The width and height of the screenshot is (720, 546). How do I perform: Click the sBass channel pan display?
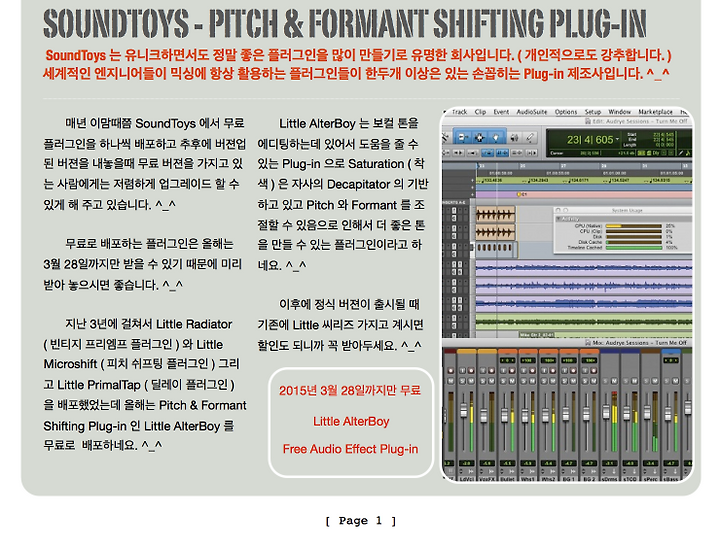tap(671, 360)
